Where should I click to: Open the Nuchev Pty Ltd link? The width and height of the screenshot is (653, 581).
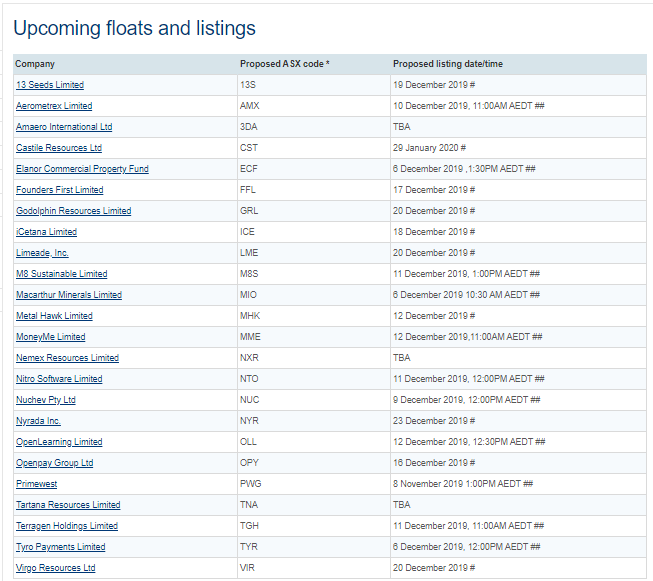point(46,400)
